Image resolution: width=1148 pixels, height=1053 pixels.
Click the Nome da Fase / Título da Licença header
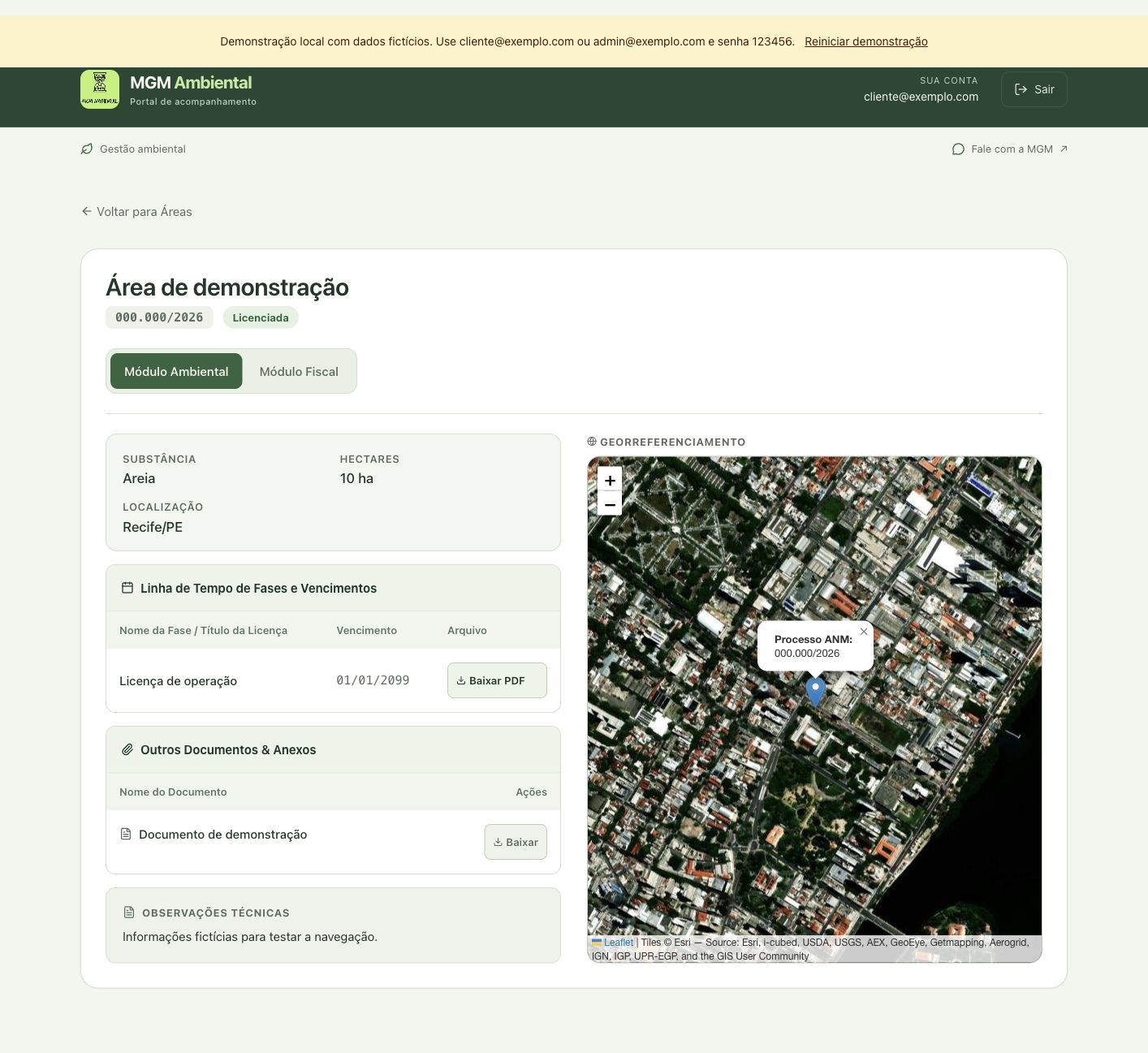(x=203, y=630)
